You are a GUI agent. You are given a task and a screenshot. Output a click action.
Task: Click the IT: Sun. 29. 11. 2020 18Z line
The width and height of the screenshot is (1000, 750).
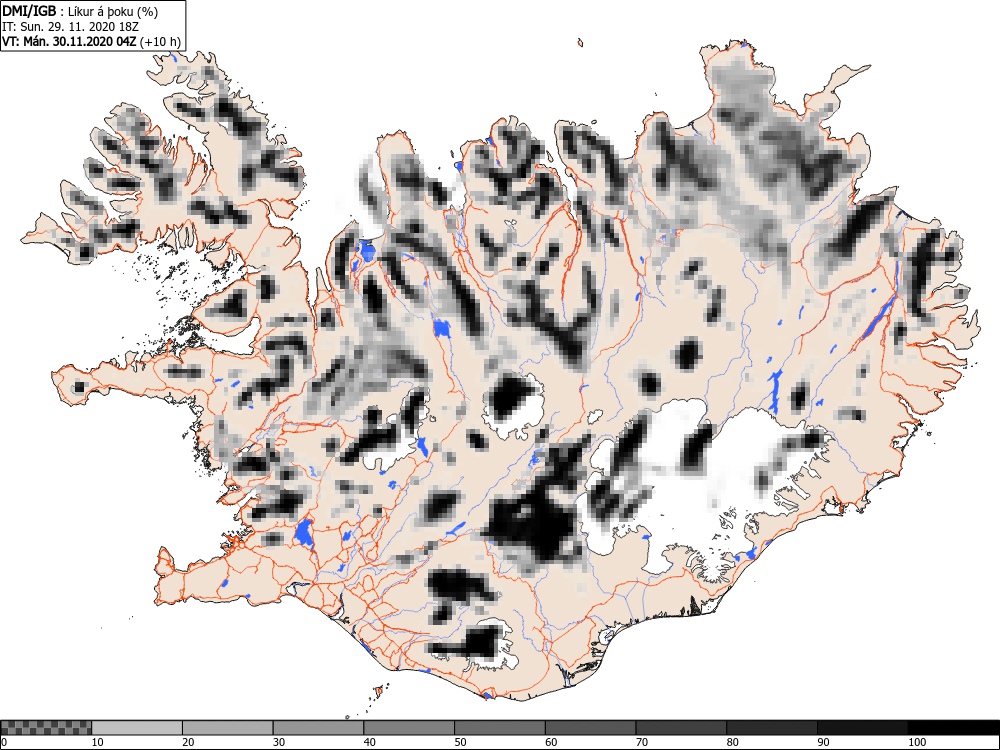tap(70, 27)
